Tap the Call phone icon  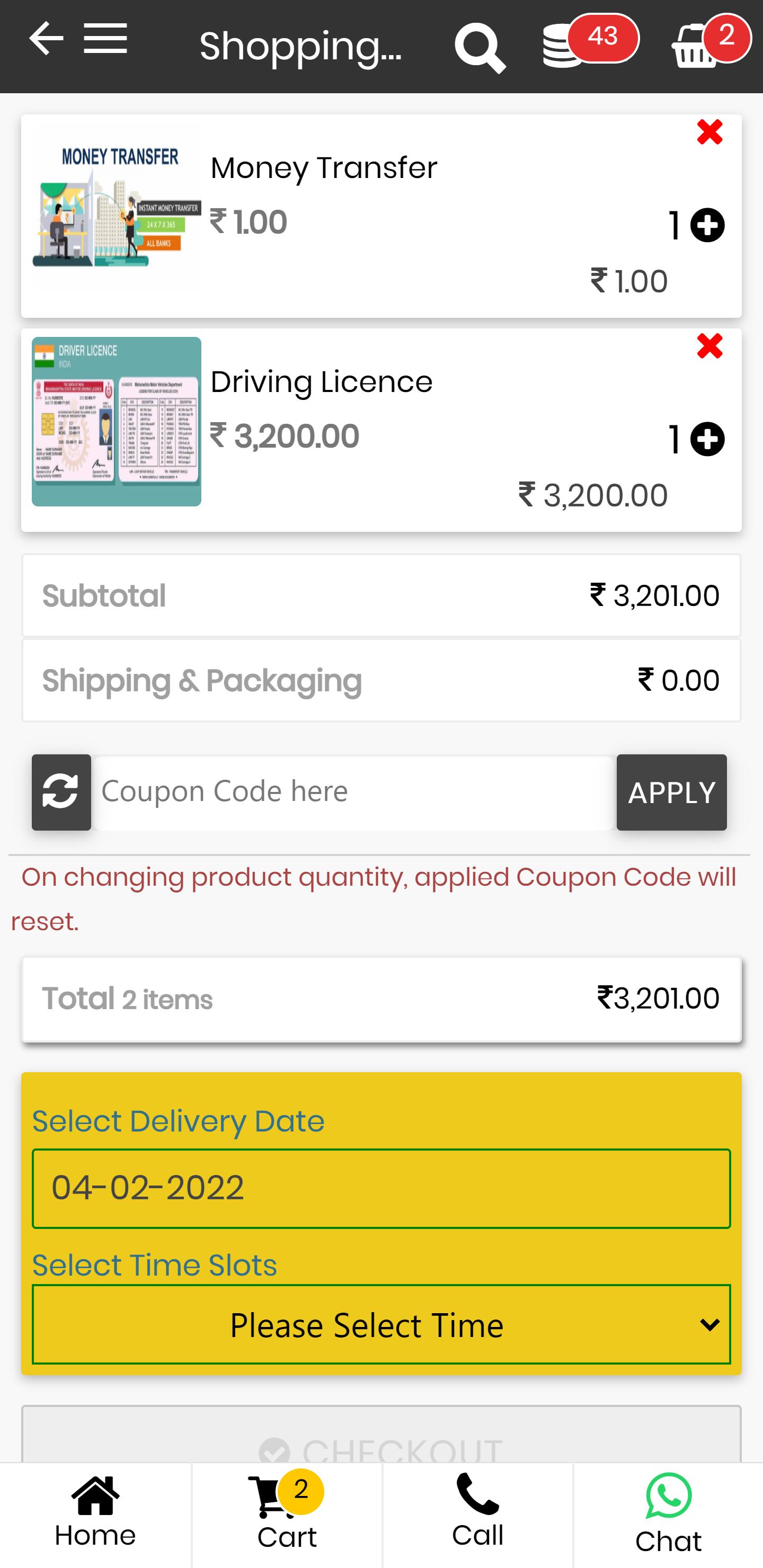[477, 1494]
